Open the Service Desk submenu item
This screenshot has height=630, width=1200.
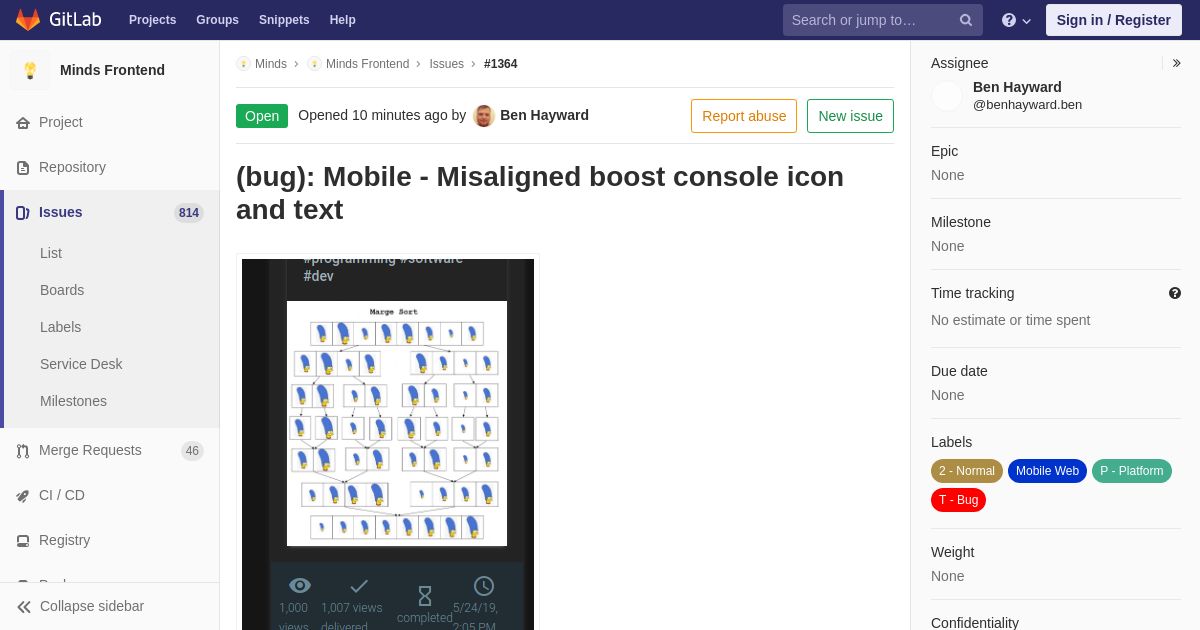[x=81, y=364]
